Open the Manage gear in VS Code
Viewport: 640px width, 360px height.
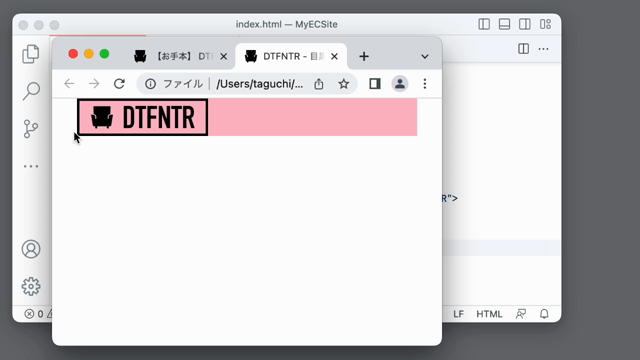coord(31,287)
